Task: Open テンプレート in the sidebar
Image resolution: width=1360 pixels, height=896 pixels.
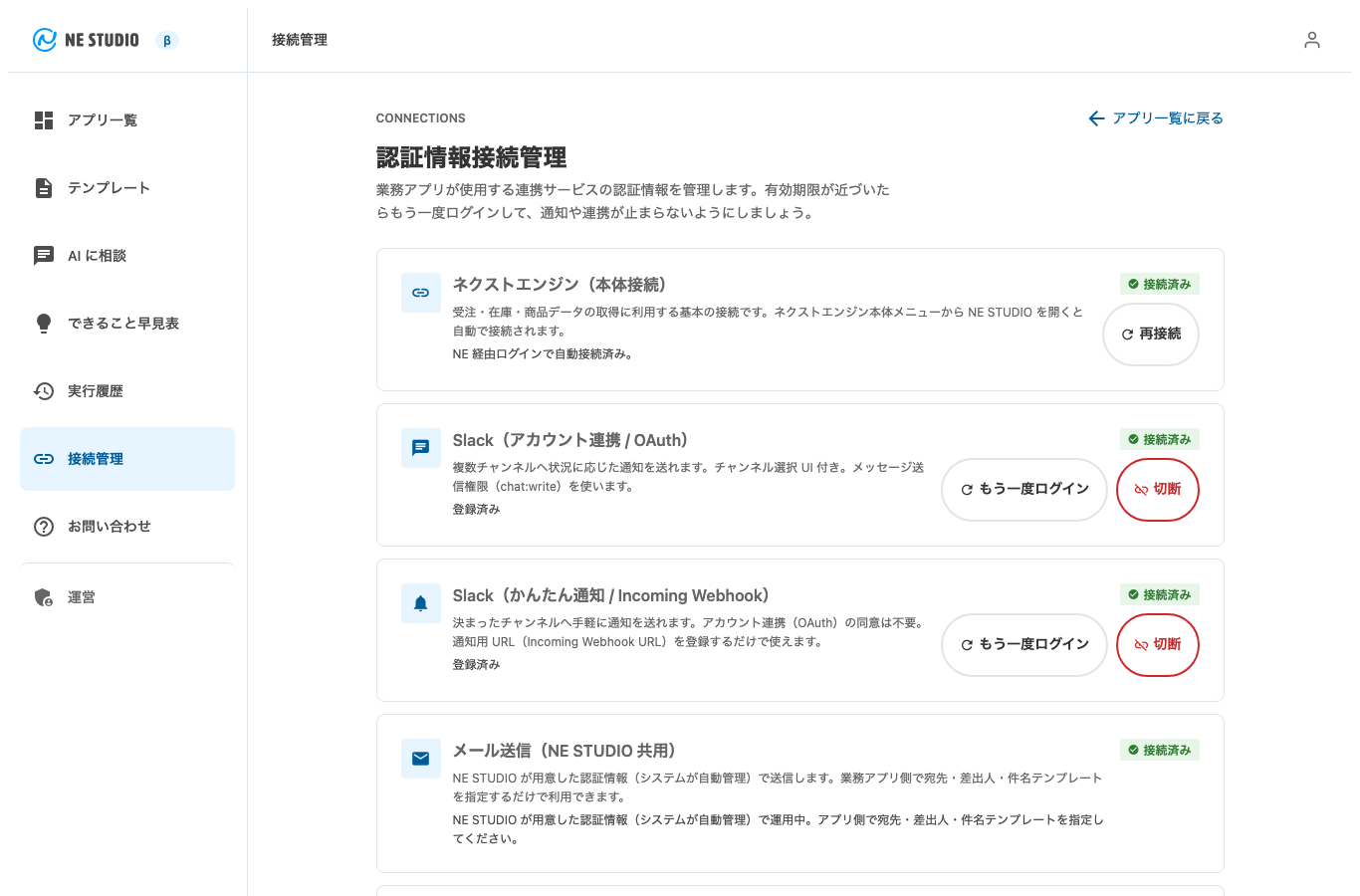Action: [127, 188]
